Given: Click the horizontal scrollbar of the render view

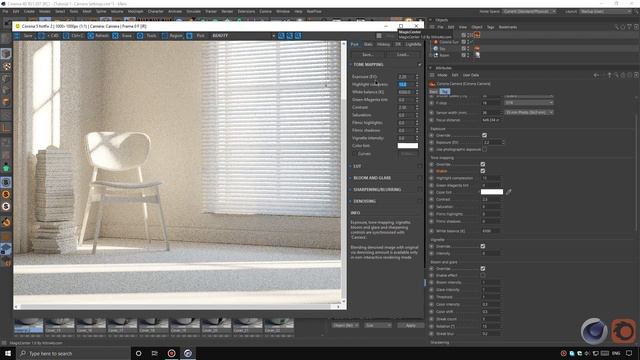Looking at the screenshot, I should pos(177,307).
